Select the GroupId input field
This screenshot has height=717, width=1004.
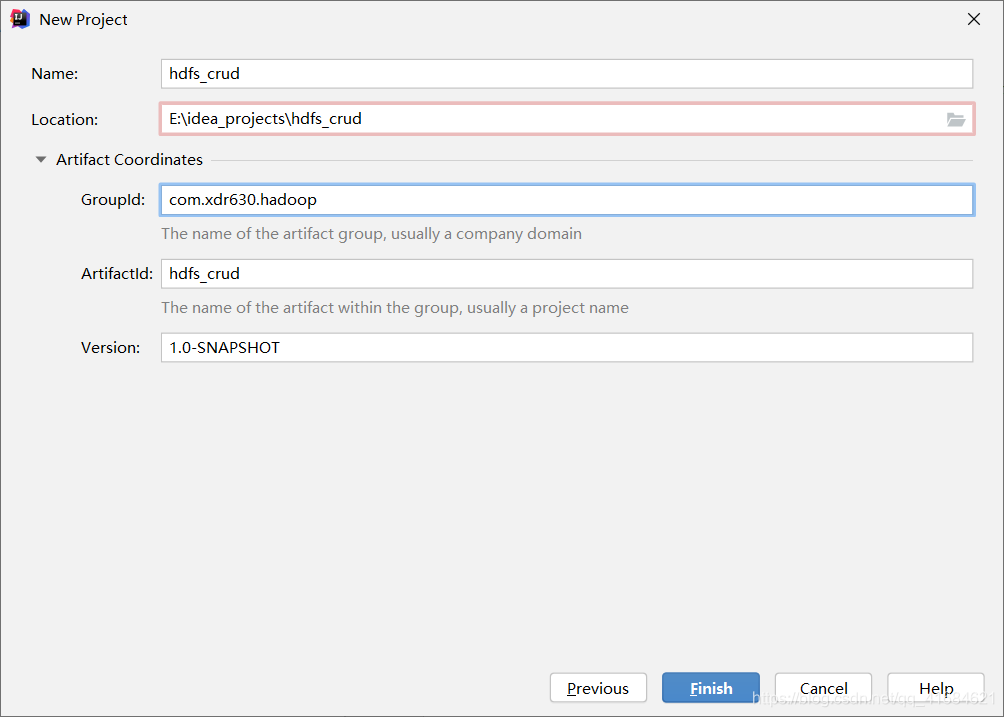(566, 200)
